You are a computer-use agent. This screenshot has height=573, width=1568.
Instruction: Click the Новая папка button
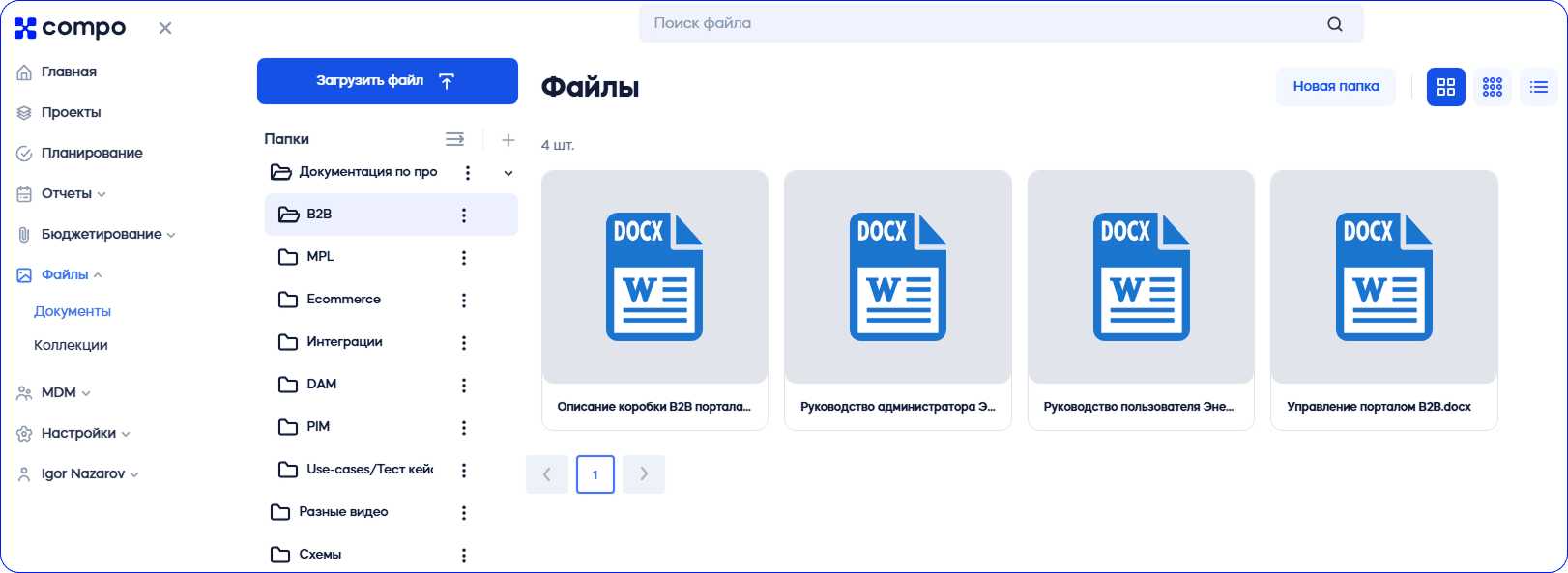[x=1335, y=87]
